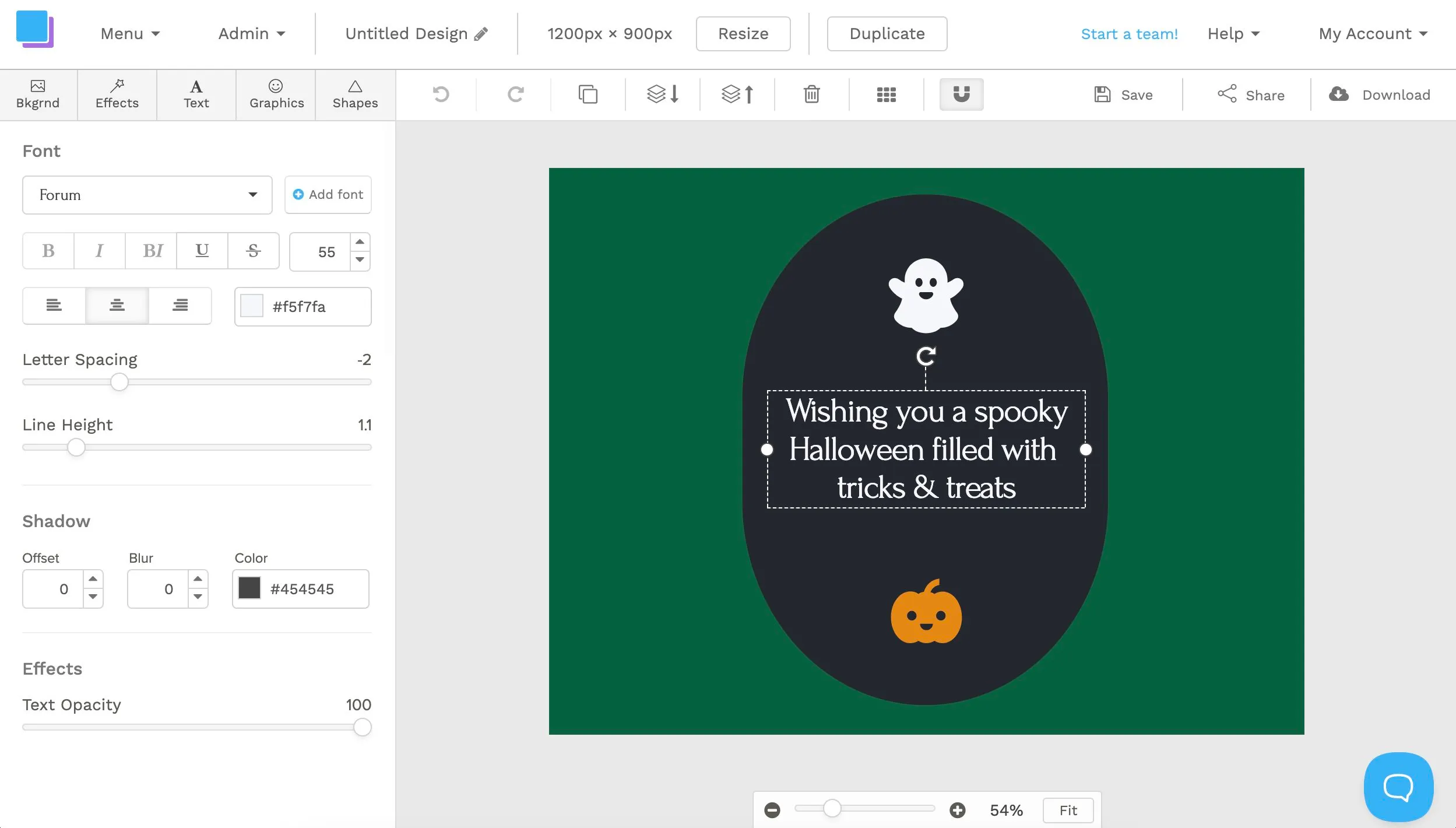Switch to the Text tab
This screenshot has height=828, width=1456.
click(x=196, y=95)
